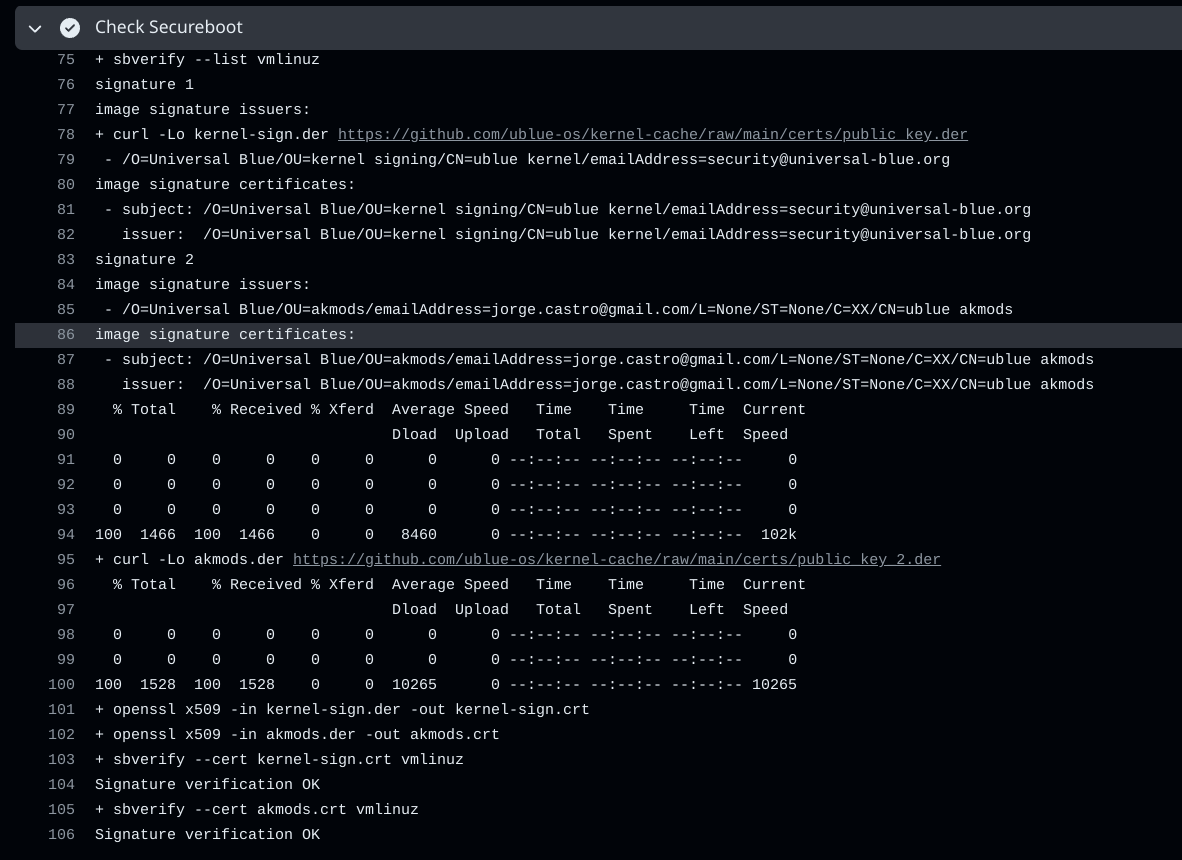Click "Signature verification OK" on line 106
1182x860 pixels.
pyautogui.click(x=207, y=834)
